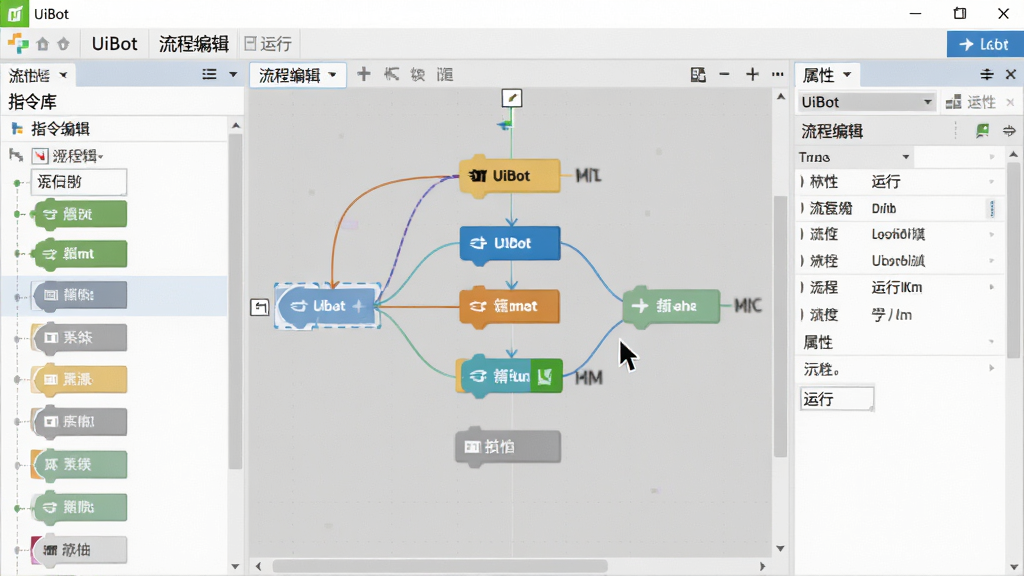The width and height of the screenshot is (1024, 576).
Task: Click the third icon after the canvas add plus
Action: 418,74
